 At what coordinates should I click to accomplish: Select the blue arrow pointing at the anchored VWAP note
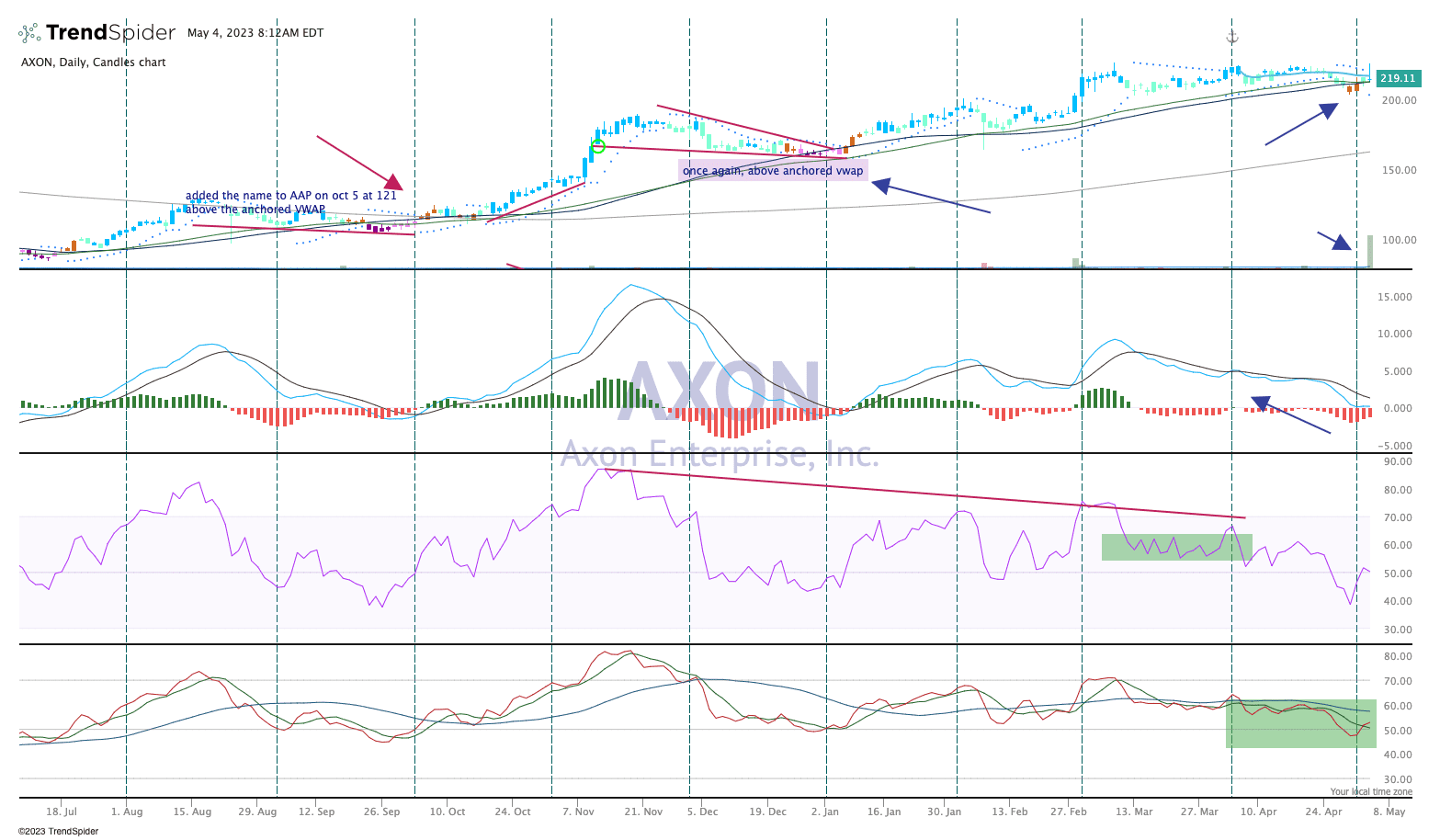[x=930, y=199]
